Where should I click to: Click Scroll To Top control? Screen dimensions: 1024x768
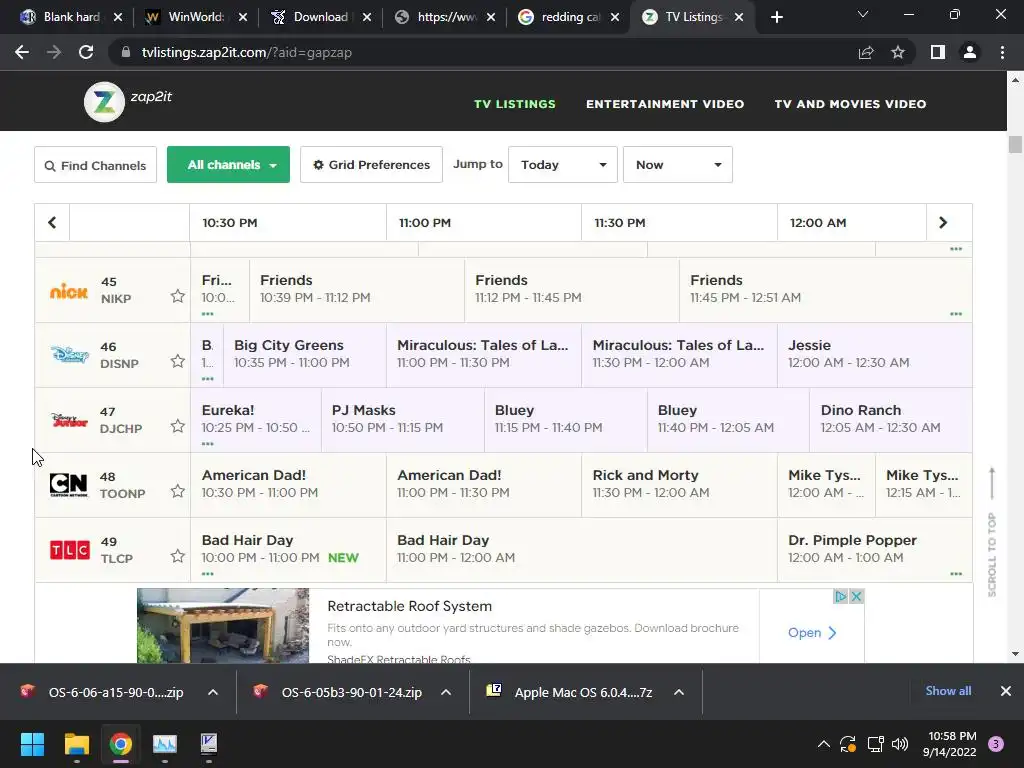[x=992, y=532]
